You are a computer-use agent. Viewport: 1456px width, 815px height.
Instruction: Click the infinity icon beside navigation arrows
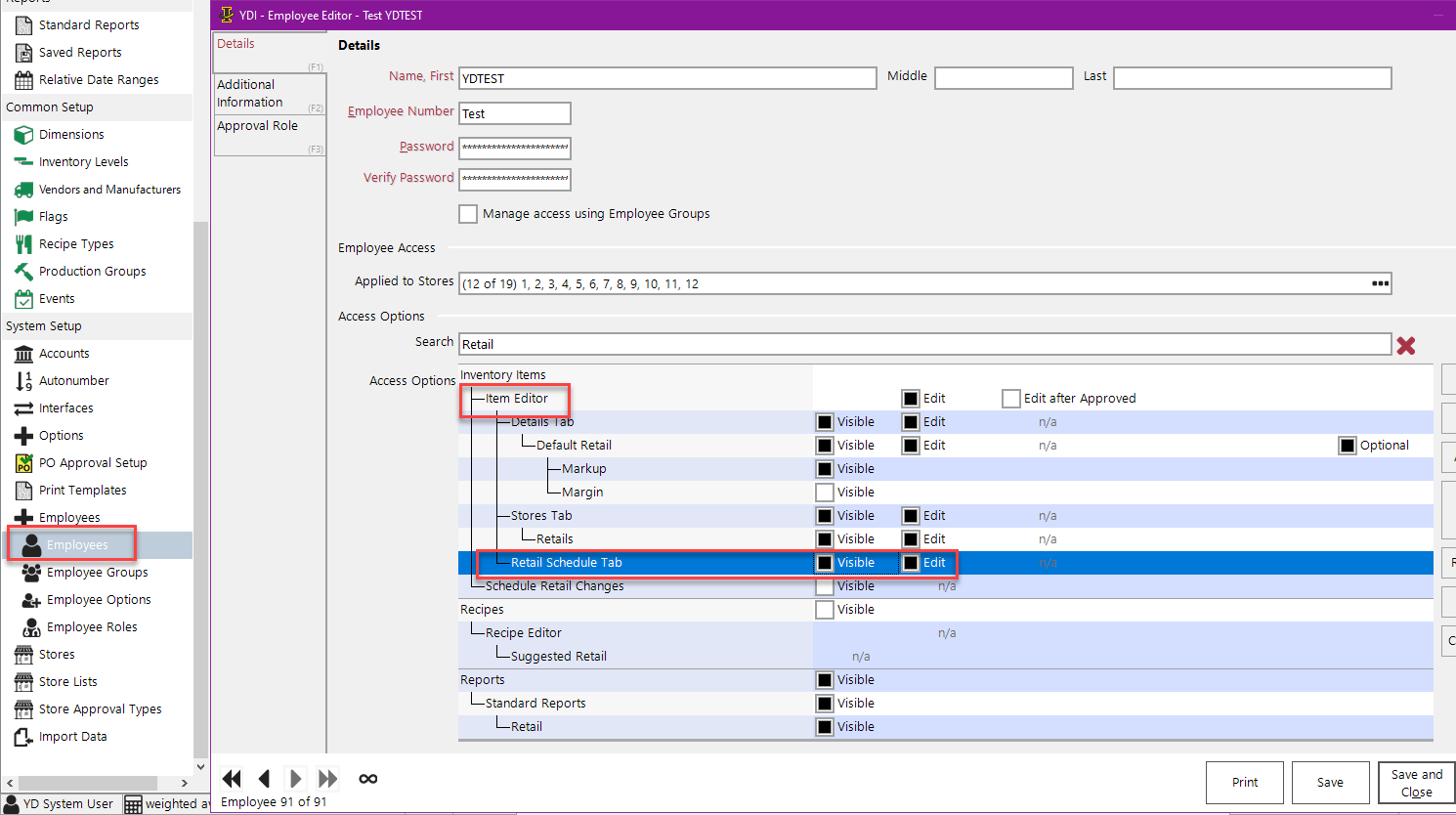click(x=368, y=779)
